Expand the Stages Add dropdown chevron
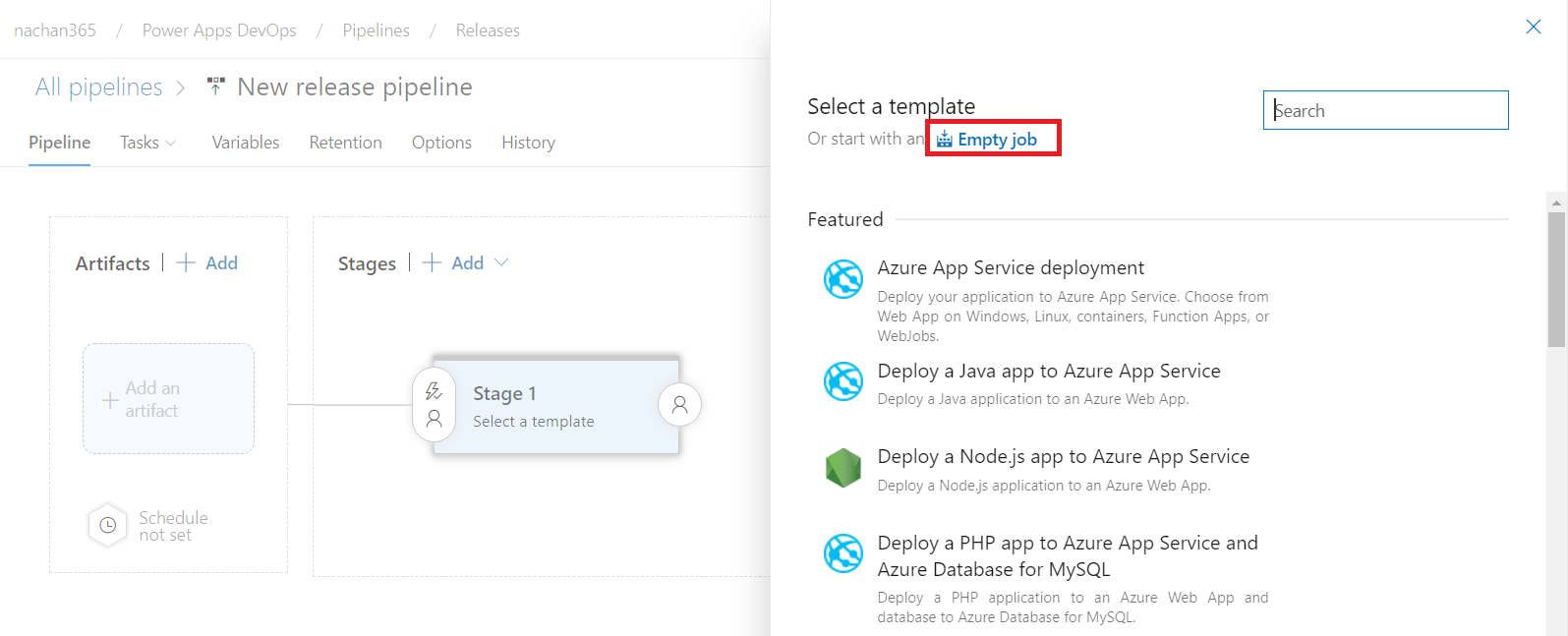Image resolution: width=1568 pixels, height=636 pixels. click(501, 262)
